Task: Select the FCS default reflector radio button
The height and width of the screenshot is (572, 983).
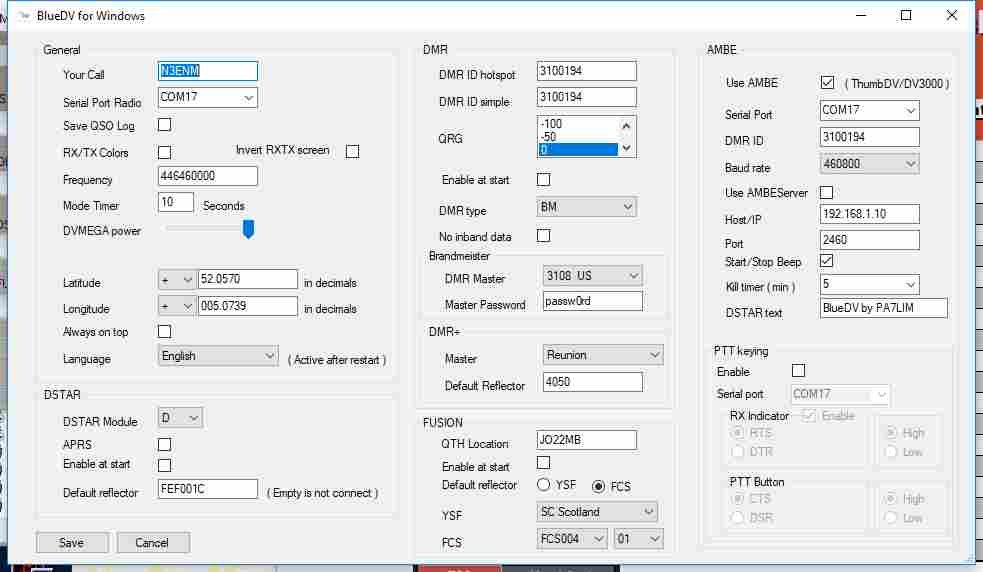Action: (599, 486)
